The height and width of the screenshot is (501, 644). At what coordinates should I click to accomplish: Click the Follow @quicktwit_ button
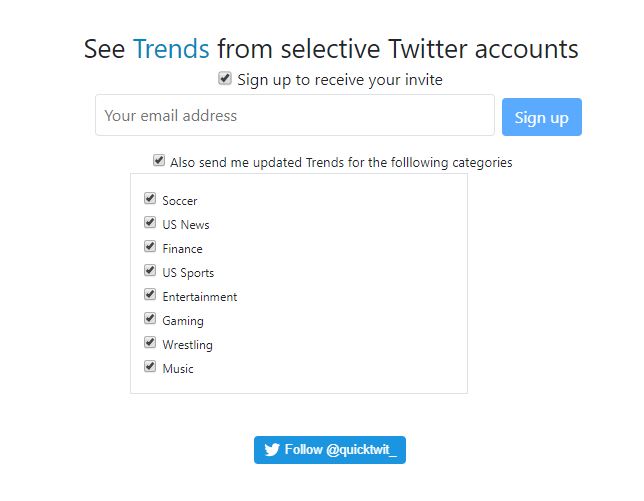point(330,450)
